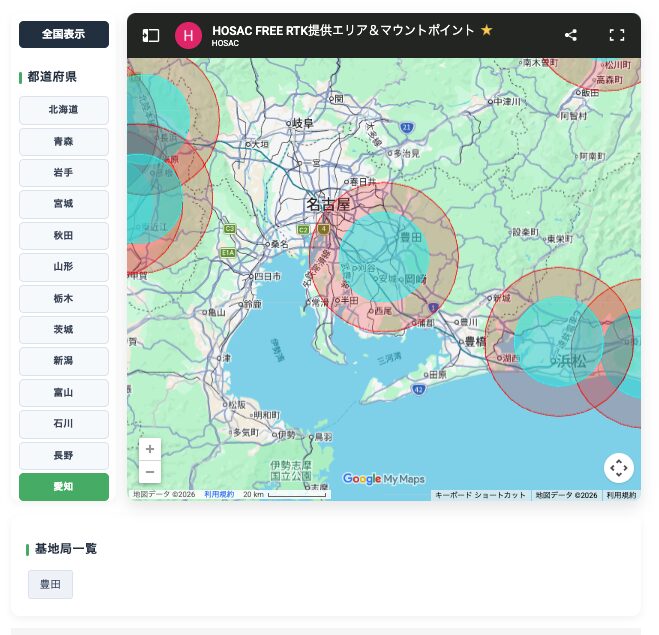
Task: Select 石川 prefecture
Action: (64, 424)
